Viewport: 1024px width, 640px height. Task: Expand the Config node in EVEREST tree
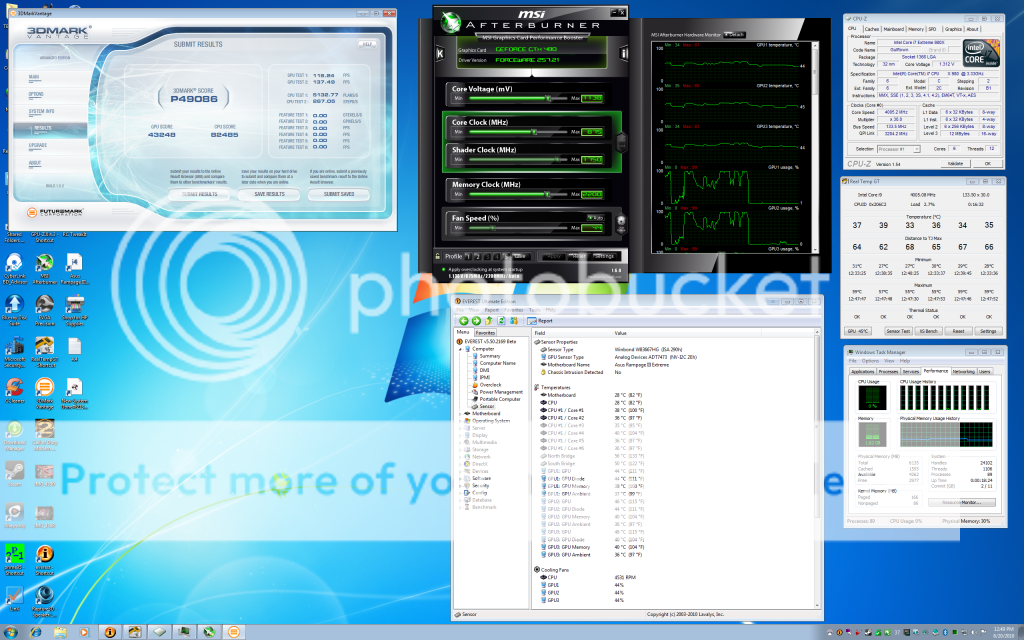460,493
